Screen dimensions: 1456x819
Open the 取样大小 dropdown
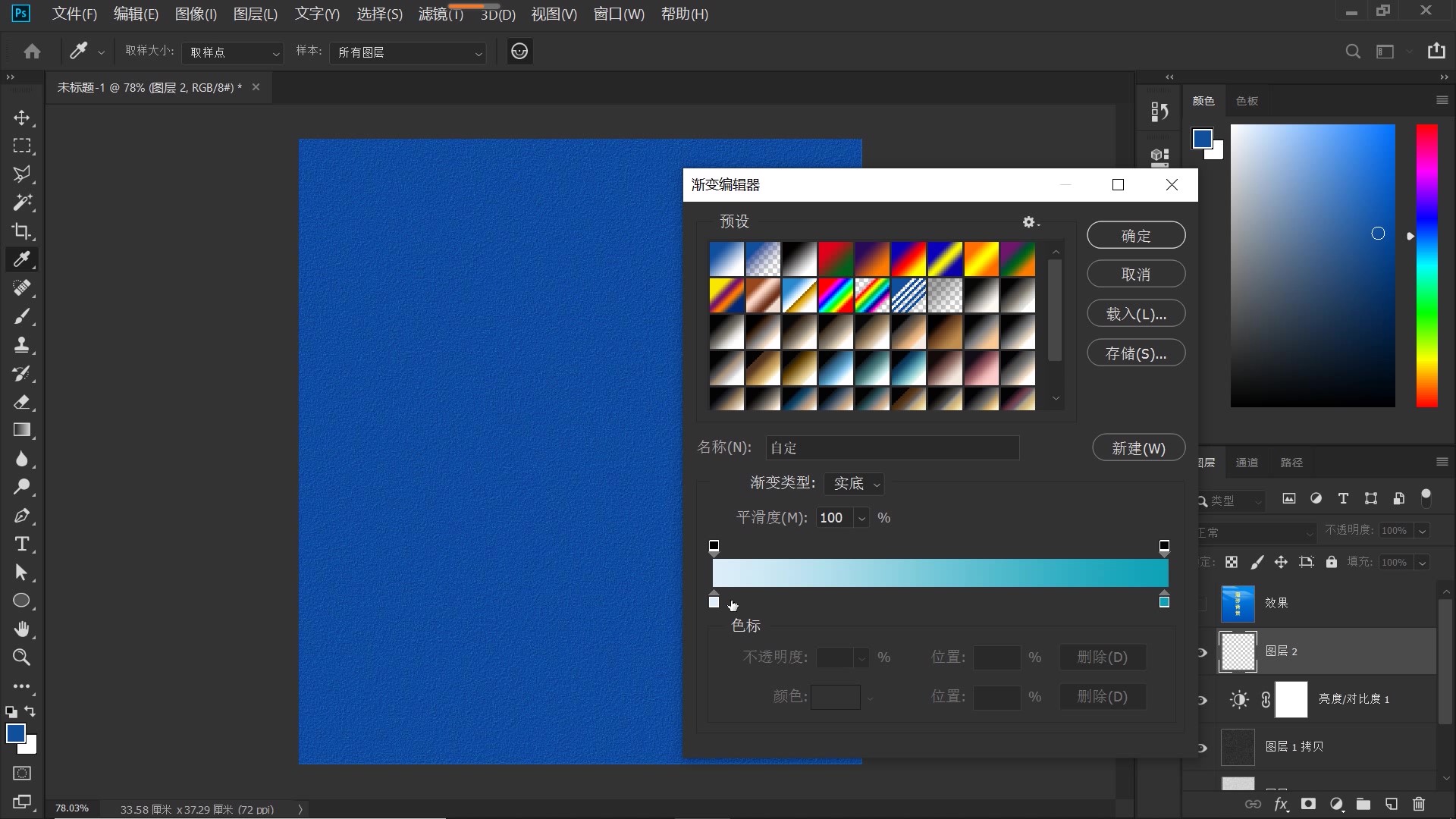coord(232,52)
